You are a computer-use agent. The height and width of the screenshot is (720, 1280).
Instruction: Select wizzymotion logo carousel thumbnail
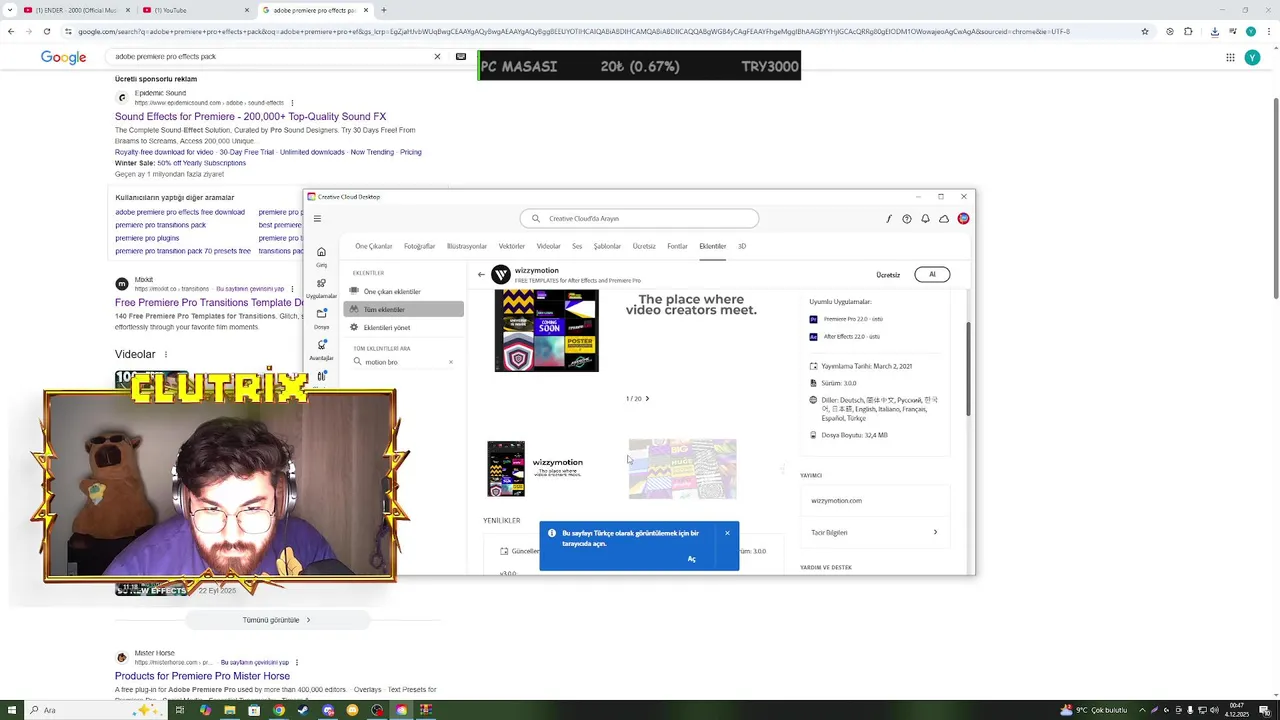(x=535, y=469)
